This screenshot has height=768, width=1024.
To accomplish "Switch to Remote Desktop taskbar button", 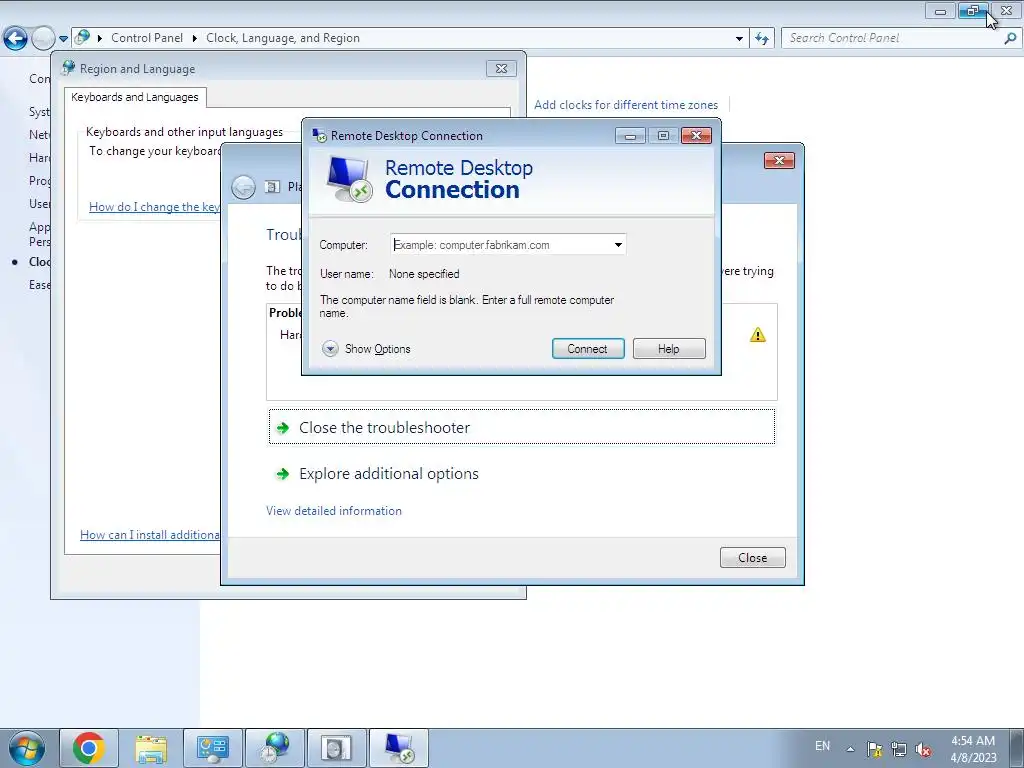I will point(399,748).
